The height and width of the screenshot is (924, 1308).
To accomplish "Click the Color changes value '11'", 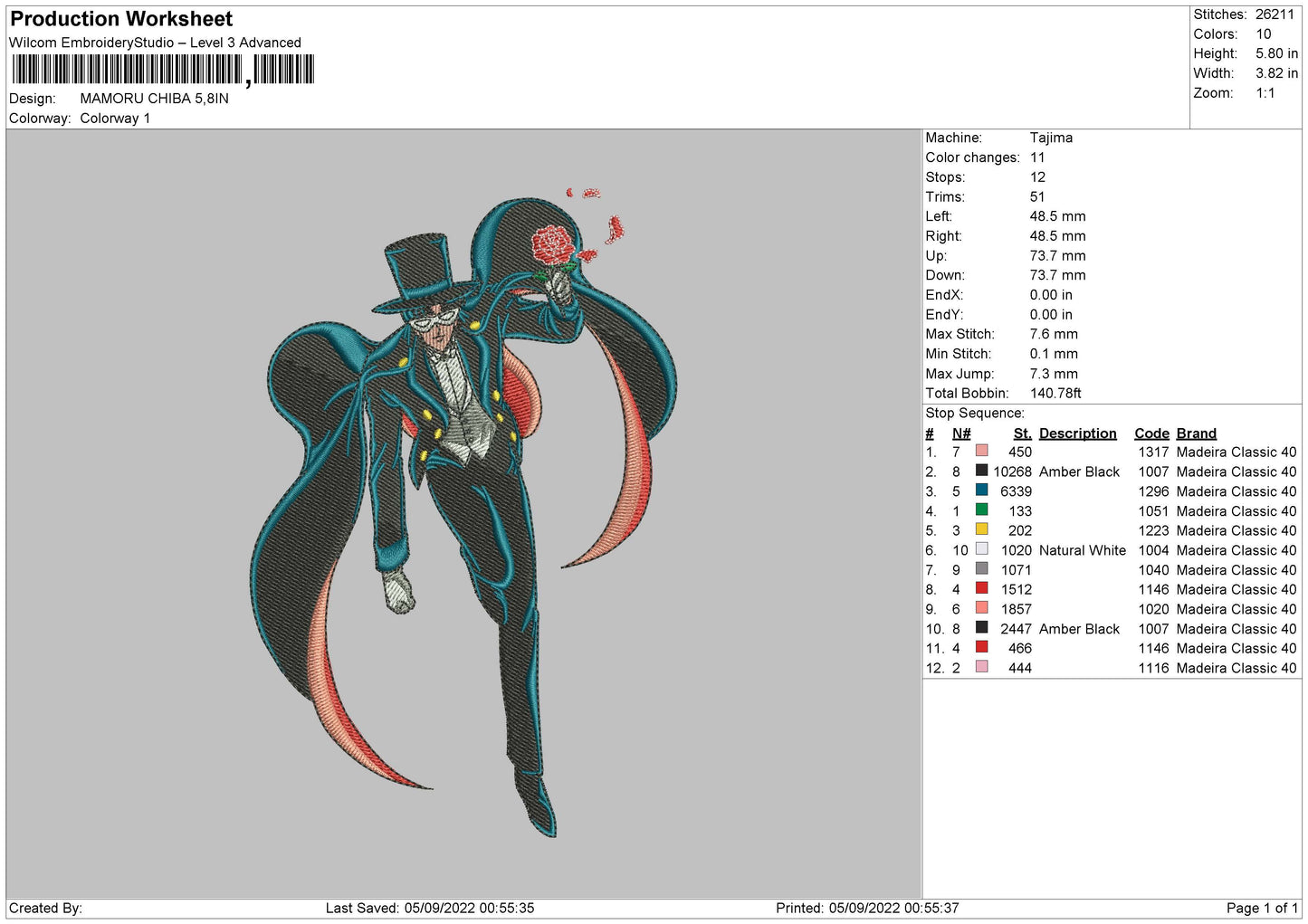I will click(1037, 157).
